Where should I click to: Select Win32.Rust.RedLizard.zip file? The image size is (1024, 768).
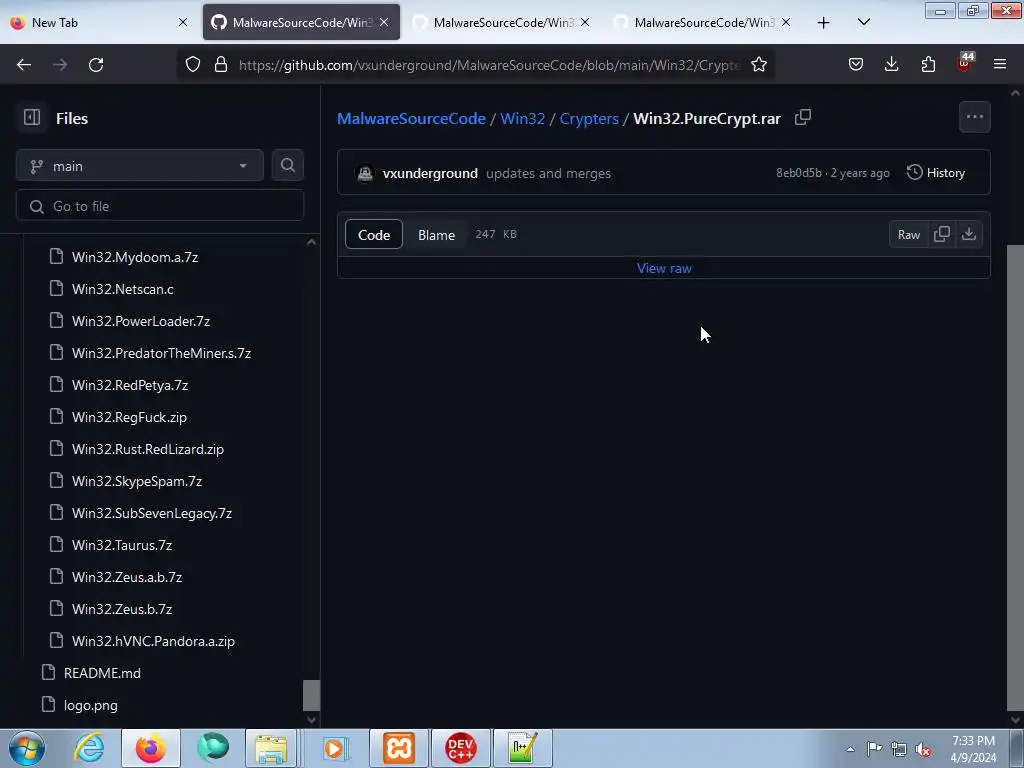tap(148, 449)
